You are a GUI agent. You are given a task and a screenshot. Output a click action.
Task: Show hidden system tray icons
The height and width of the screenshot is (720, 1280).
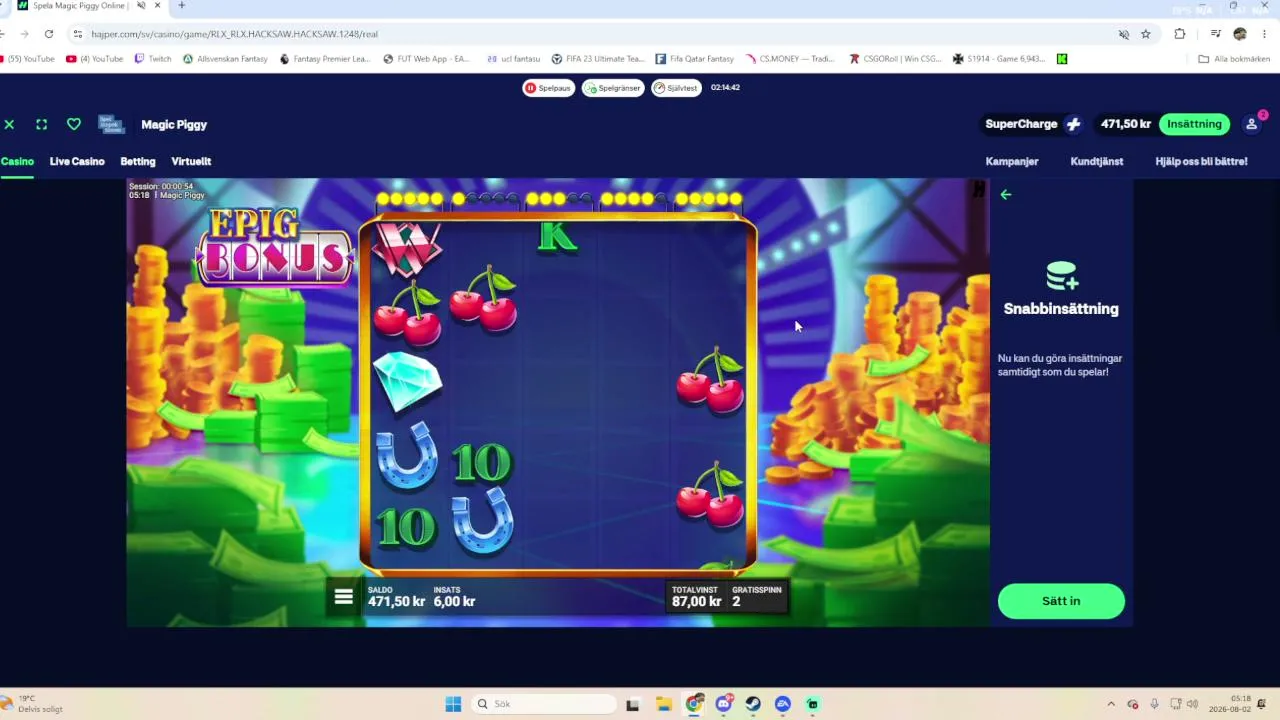[x=1111, y=704]
